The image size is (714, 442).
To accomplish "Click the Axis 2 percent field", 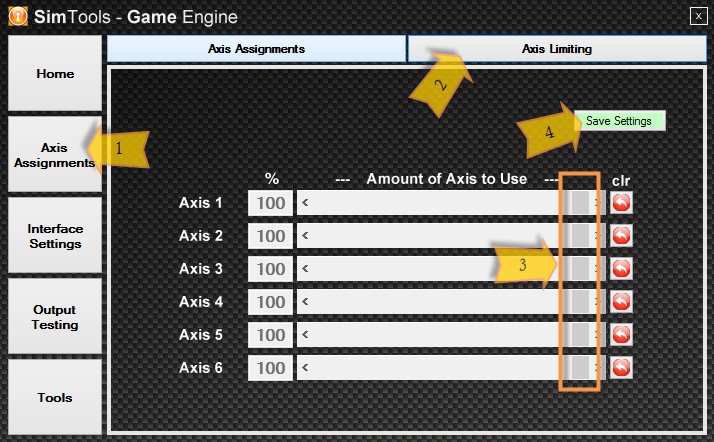I will coord(270,236).
